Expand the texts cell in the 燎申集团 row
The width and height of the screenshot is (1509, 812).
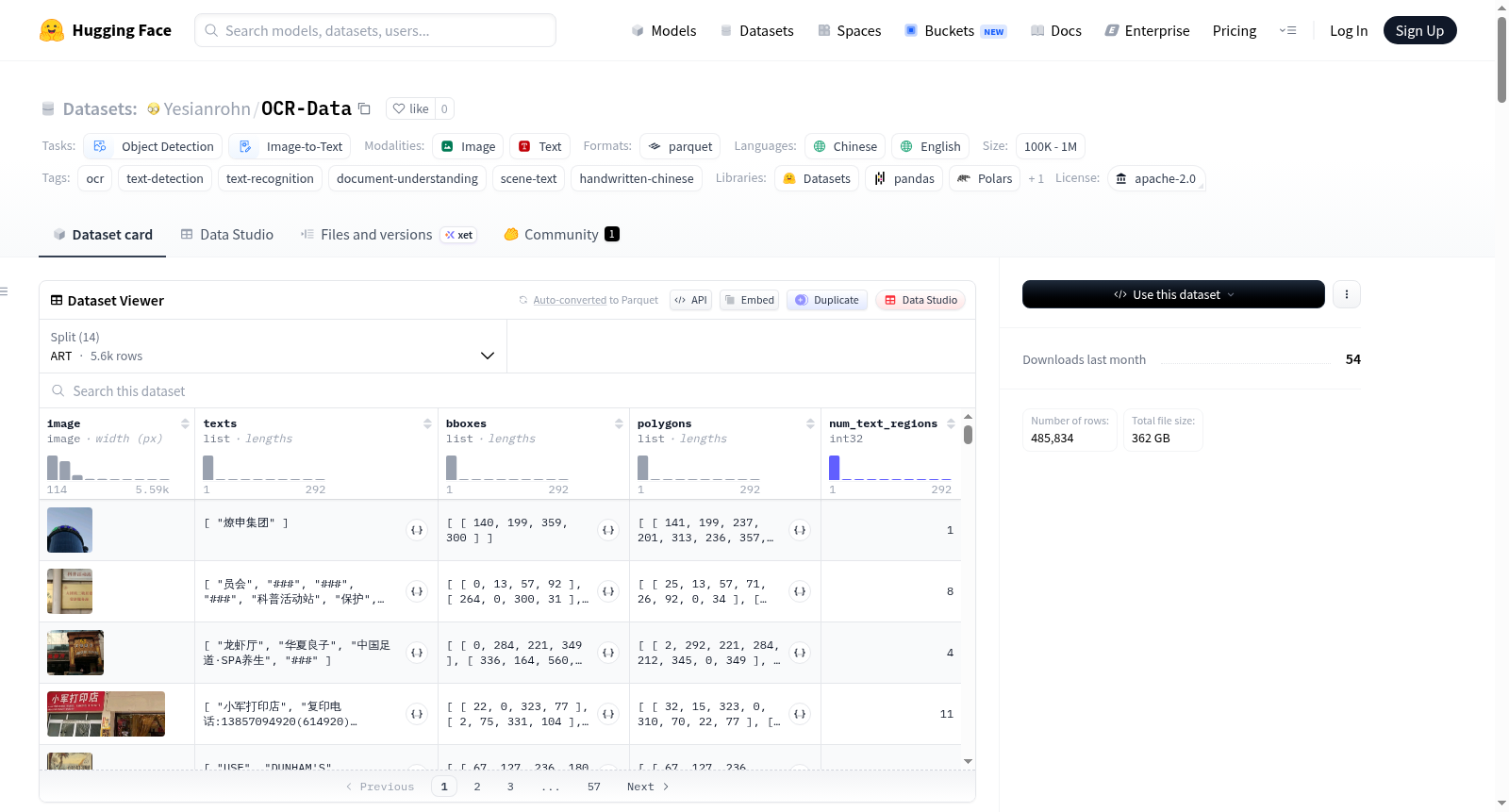(417, 530)
